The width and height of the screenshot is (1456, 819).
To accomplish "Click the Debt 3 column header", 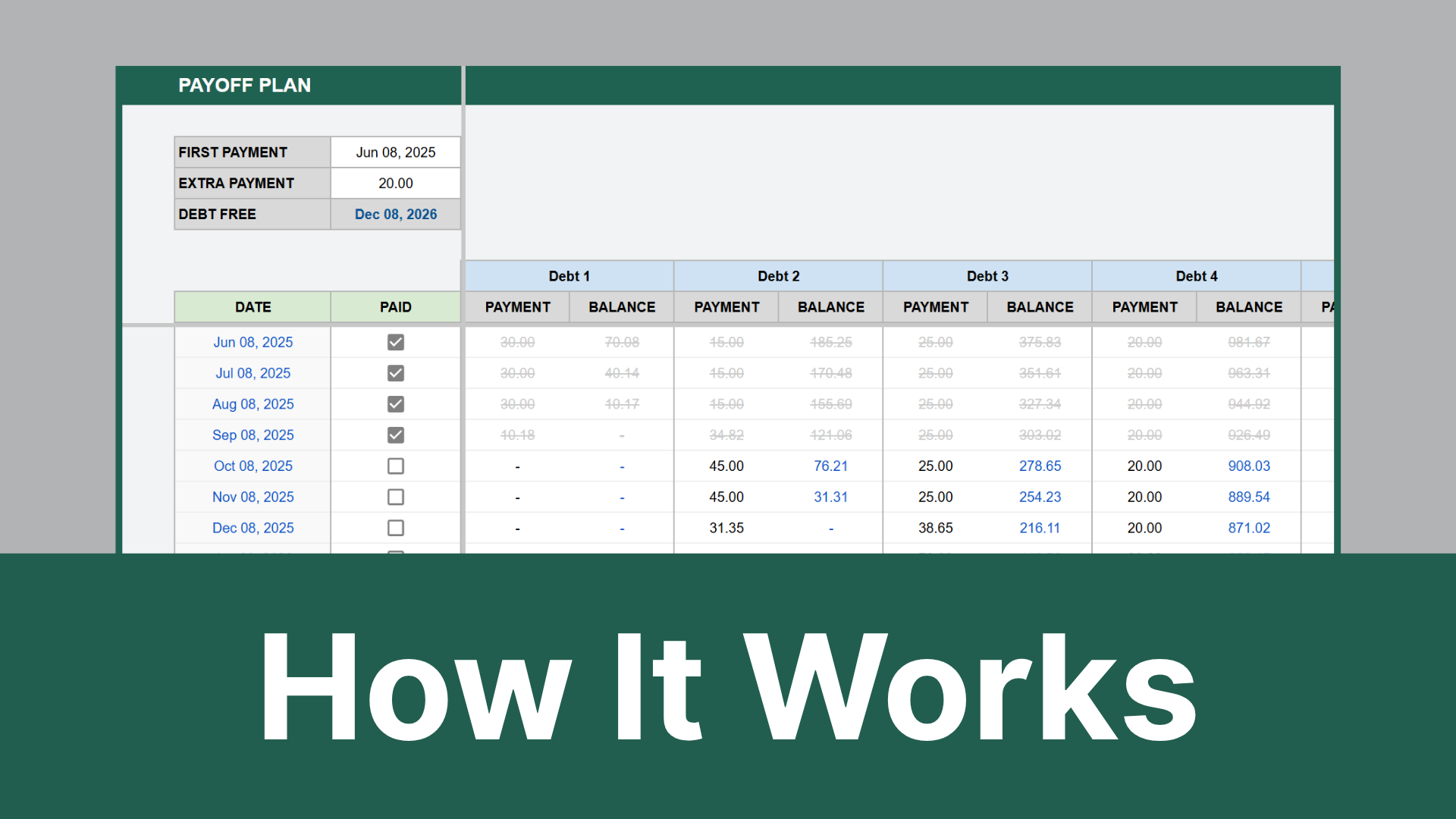I will click(x=987, y=275).
